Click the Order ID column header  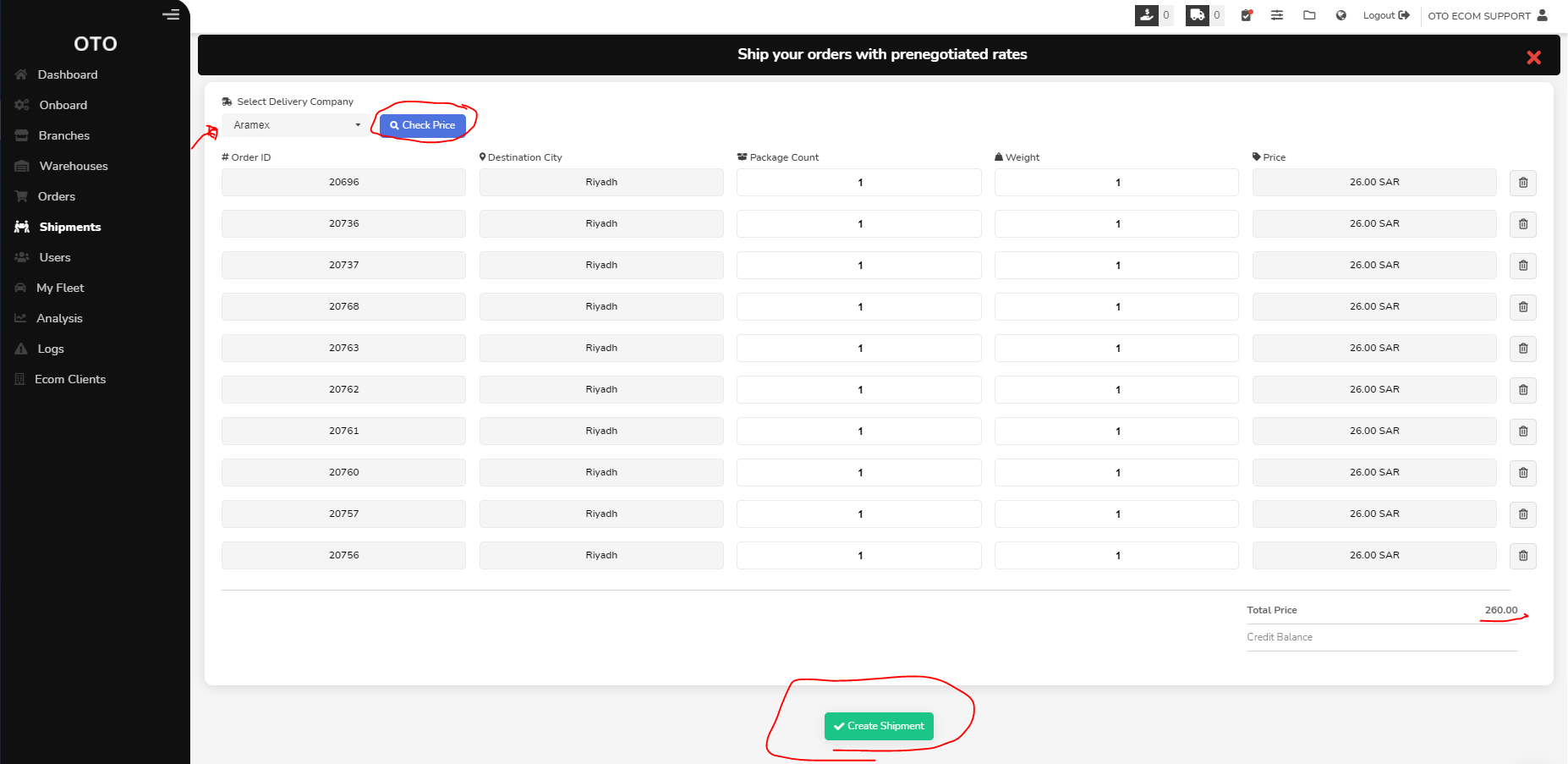point(246,157)
